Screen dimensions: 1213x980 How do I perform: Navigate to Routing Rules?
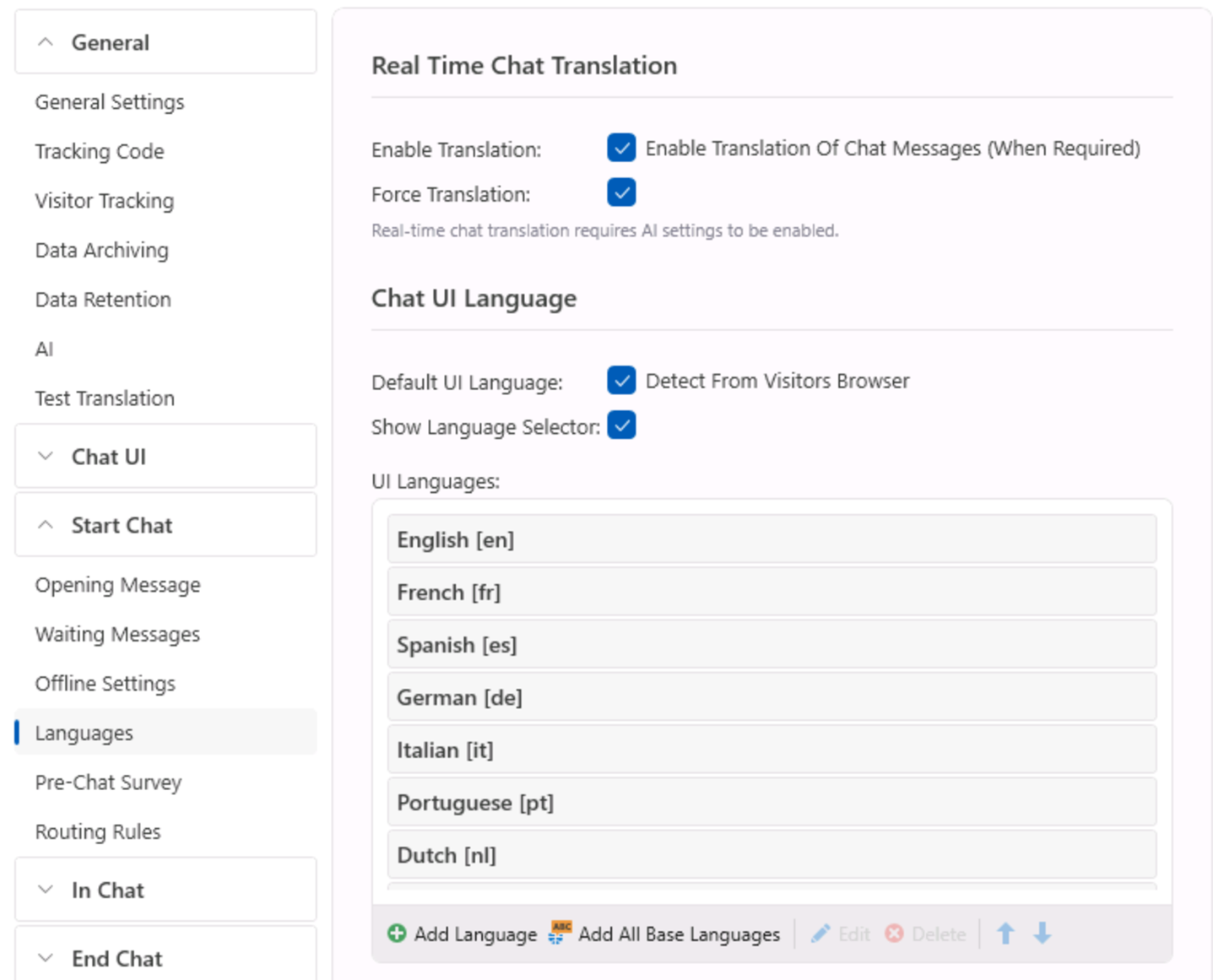pyautogui.click(x=98, y=831)
